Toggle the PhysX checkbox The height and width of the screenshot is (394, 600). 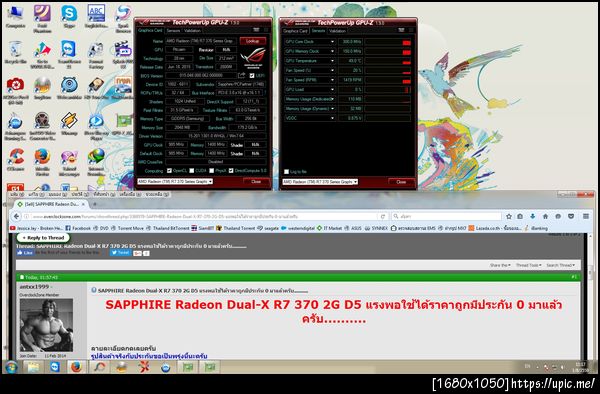pos(212,171)
